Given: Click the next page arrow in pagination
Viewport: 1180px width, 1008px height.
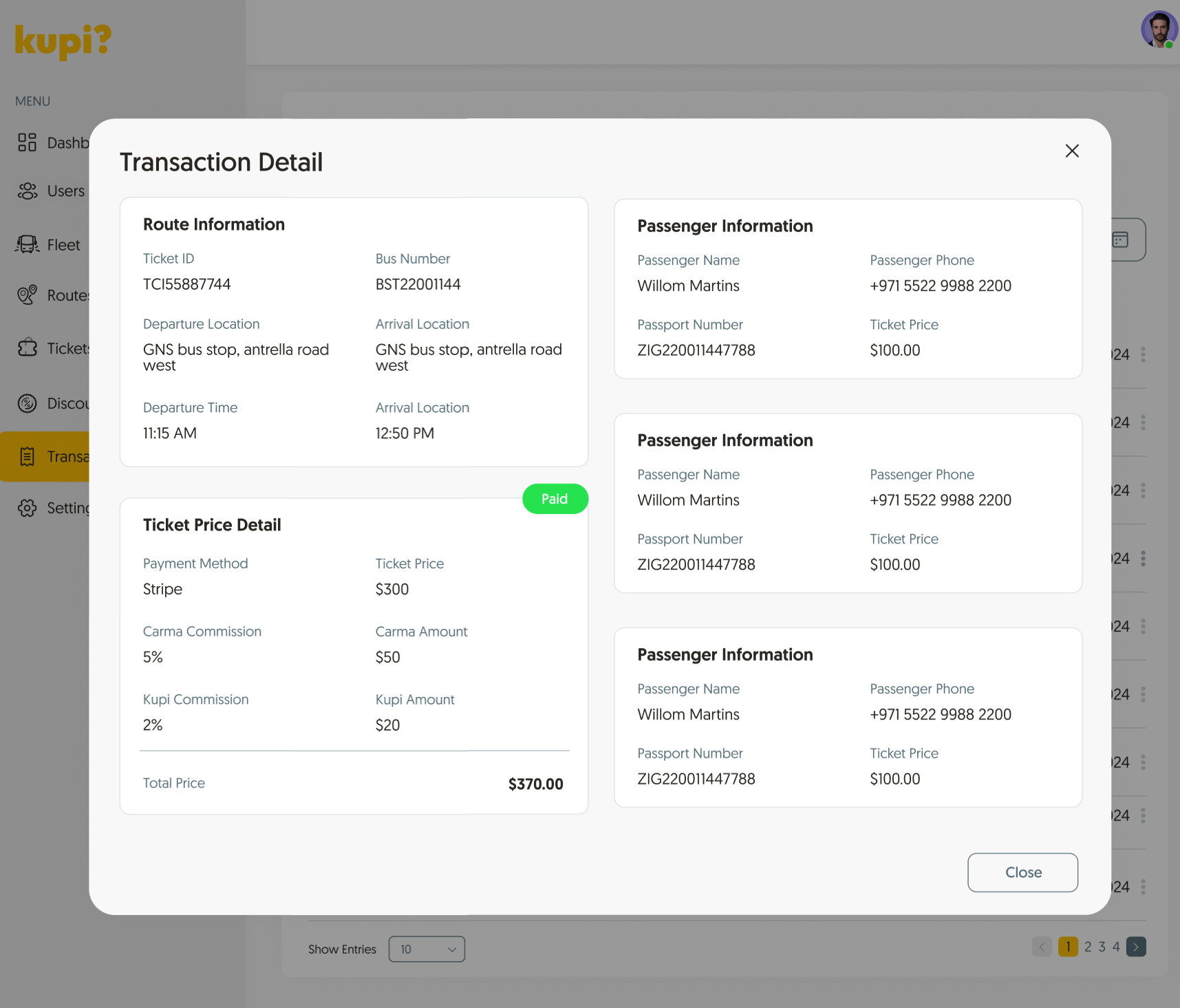Looking at the screenshot, I should click(1136, 947).
